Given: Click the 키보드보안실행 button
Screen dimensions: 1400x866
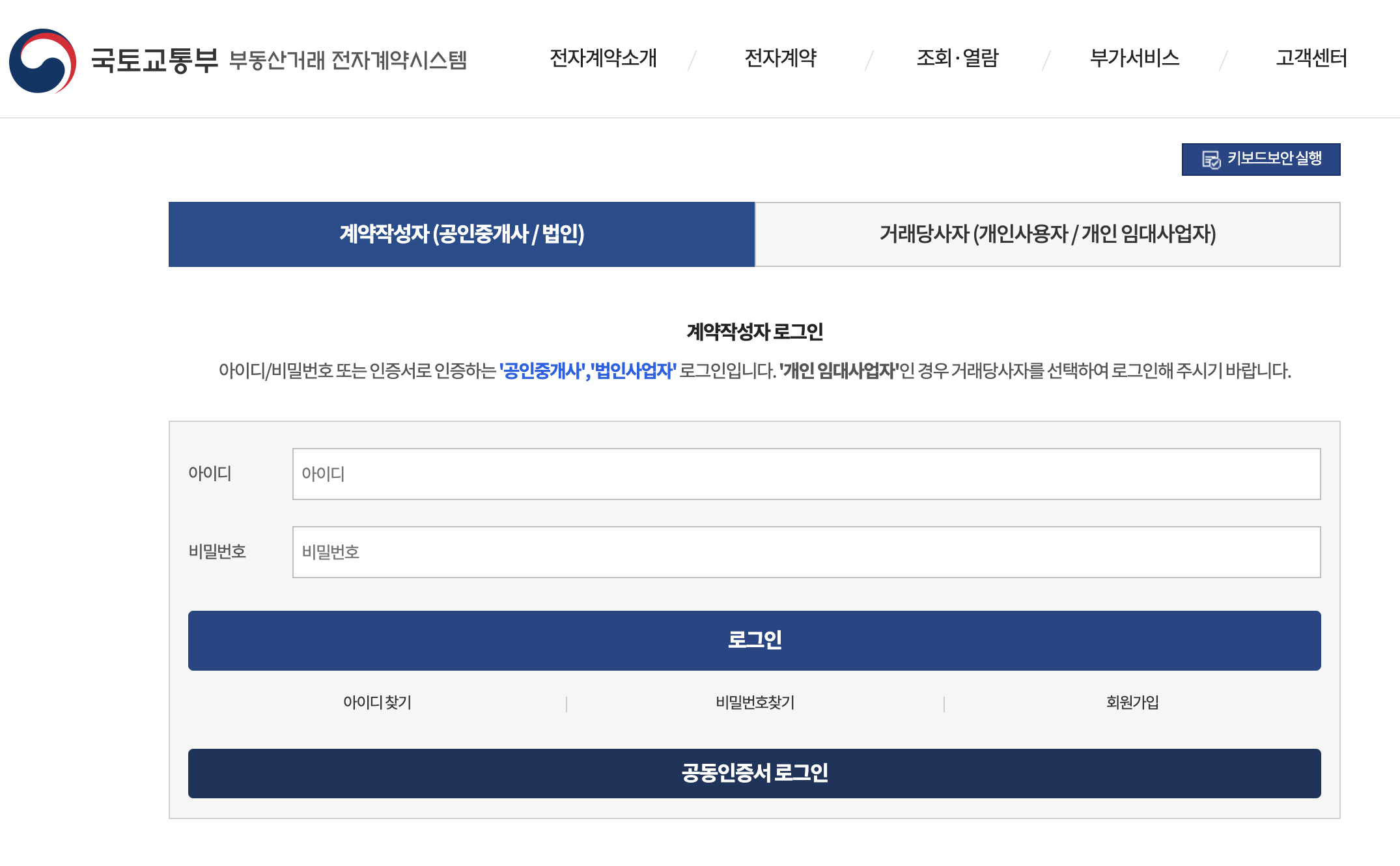Looking at the screenshot, I should [x=1261, y=159].
